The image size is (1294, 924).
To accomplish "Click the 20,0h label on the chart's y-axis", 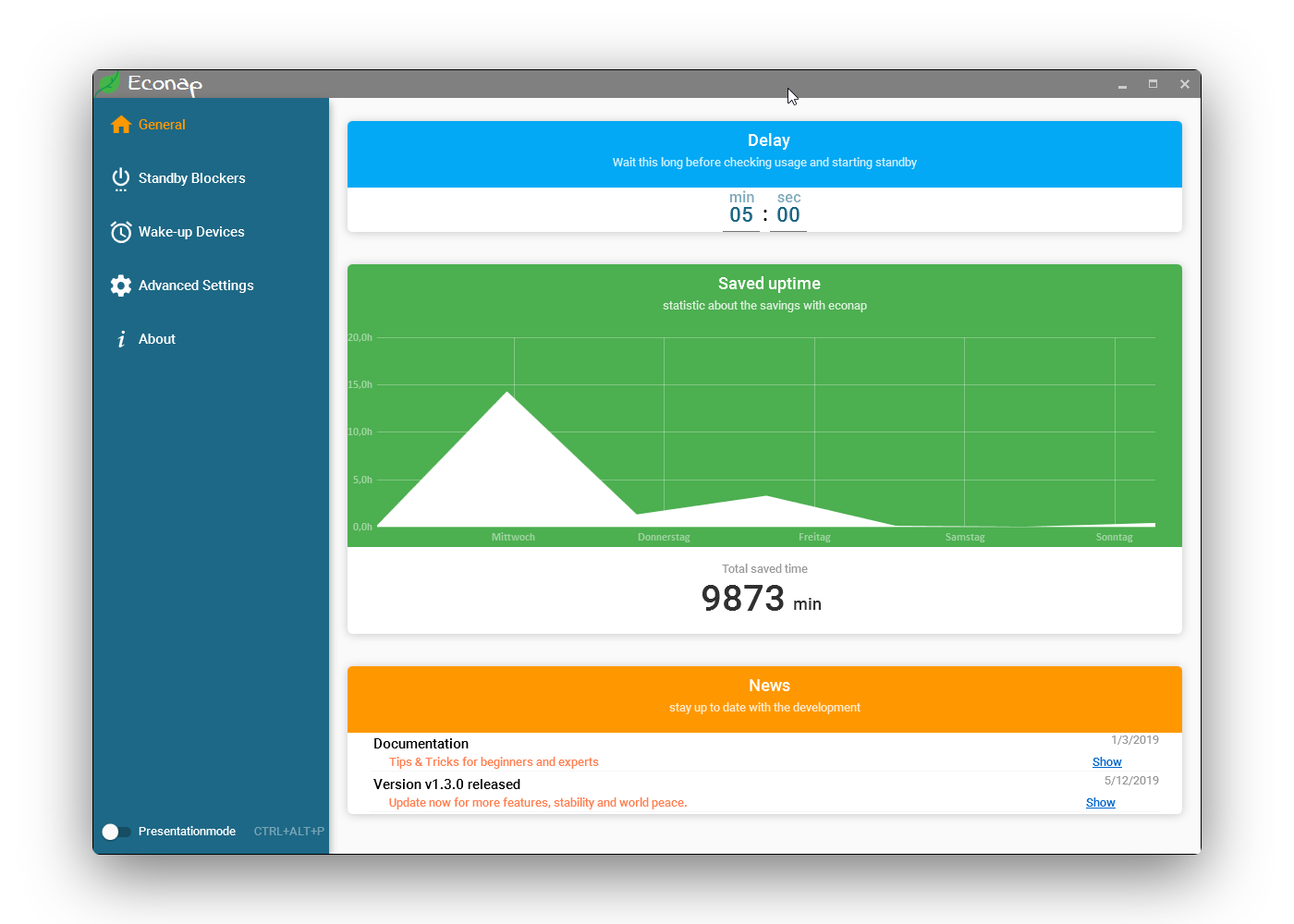I will point(360,337).
